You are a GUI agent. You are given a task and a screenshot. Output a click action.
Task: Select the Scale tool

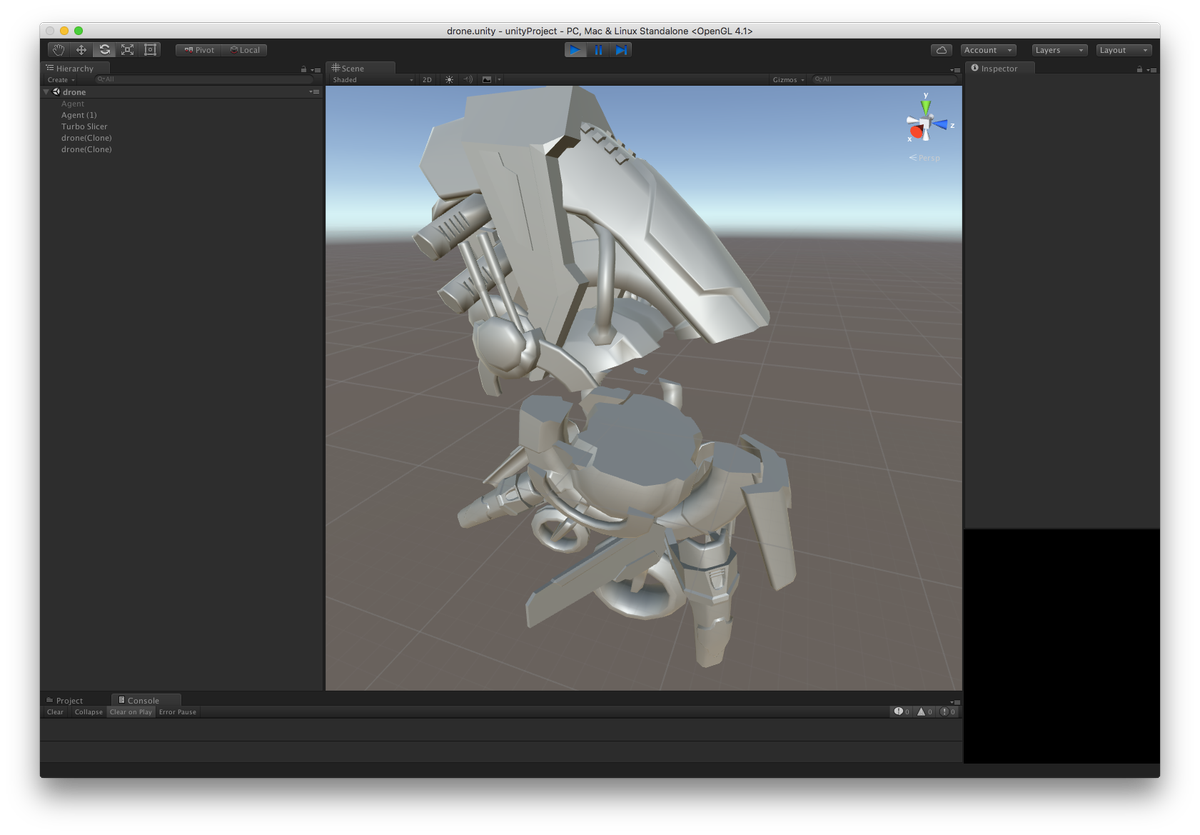coord(127,50)
